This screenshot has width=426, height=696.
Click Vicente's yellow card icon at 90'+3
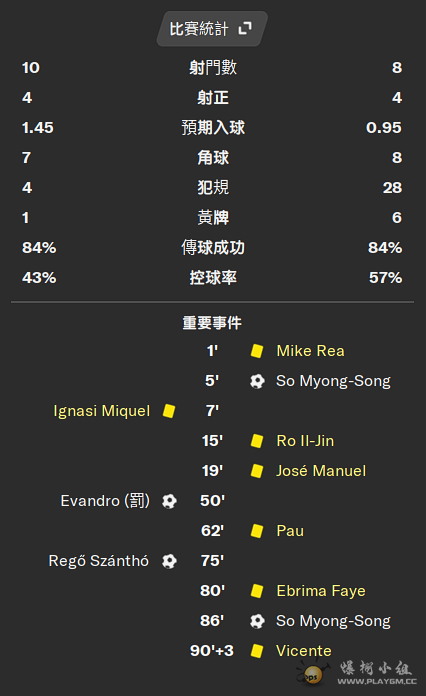(x=257, y=651)
